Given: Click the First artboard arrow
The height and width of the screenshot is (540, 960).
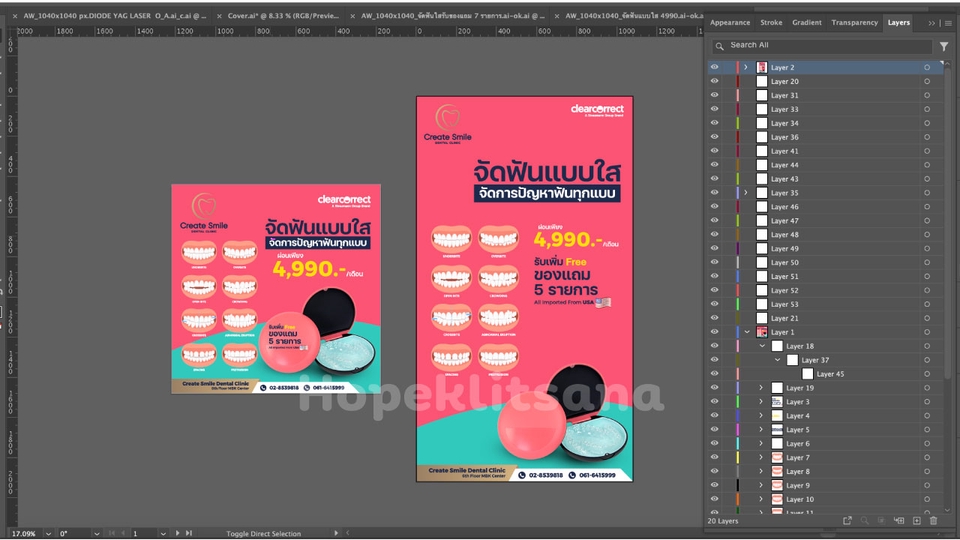Looking at the screenshot, I should point(111,533).
